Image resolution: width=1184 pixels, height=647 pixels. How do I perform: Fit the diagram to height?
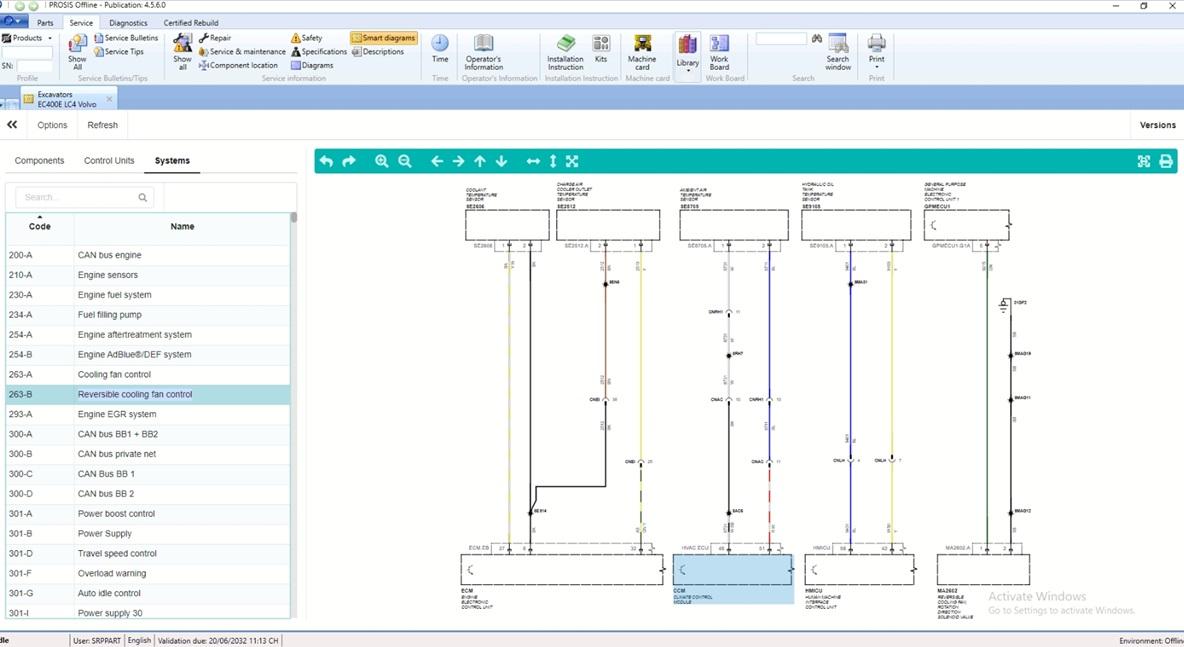coord(553,161)
